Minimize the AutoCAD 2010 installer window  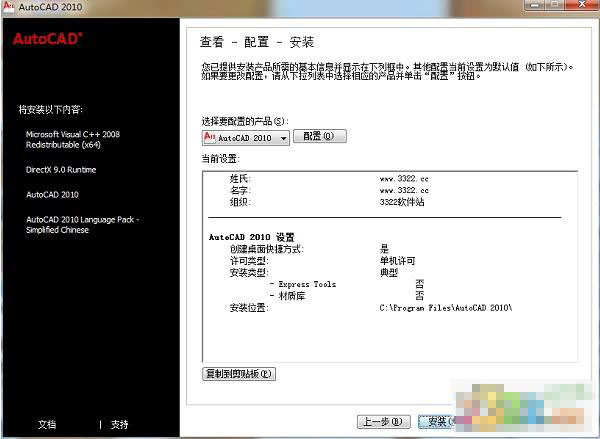coord(535,5)
